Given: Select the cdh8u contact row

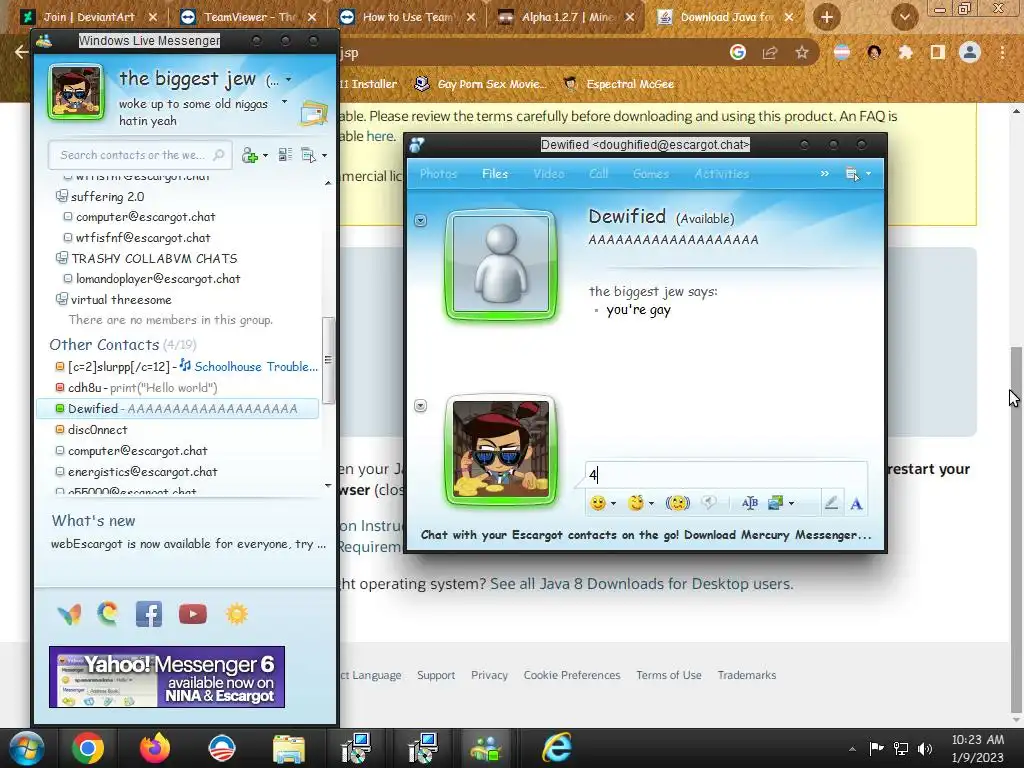Looking at the screenshot, I should pyautogui.click(x=178, y=388).
